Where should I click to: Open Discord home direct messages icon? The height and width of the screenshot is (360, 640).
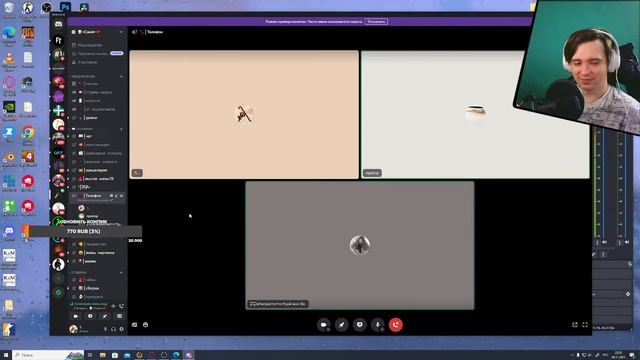point(58,24)
